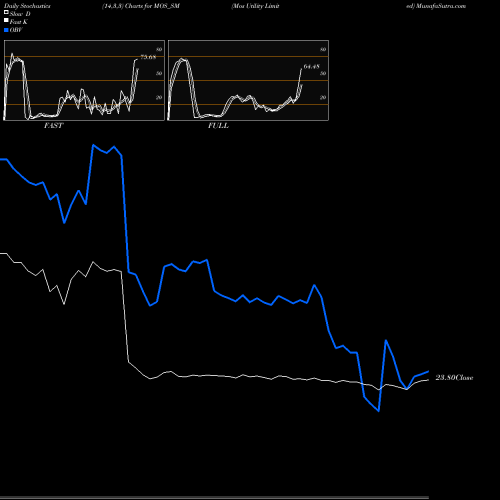500x500 pixels.
Task: Click the 73.68 value in FAST chart
Action: point(148,57)
